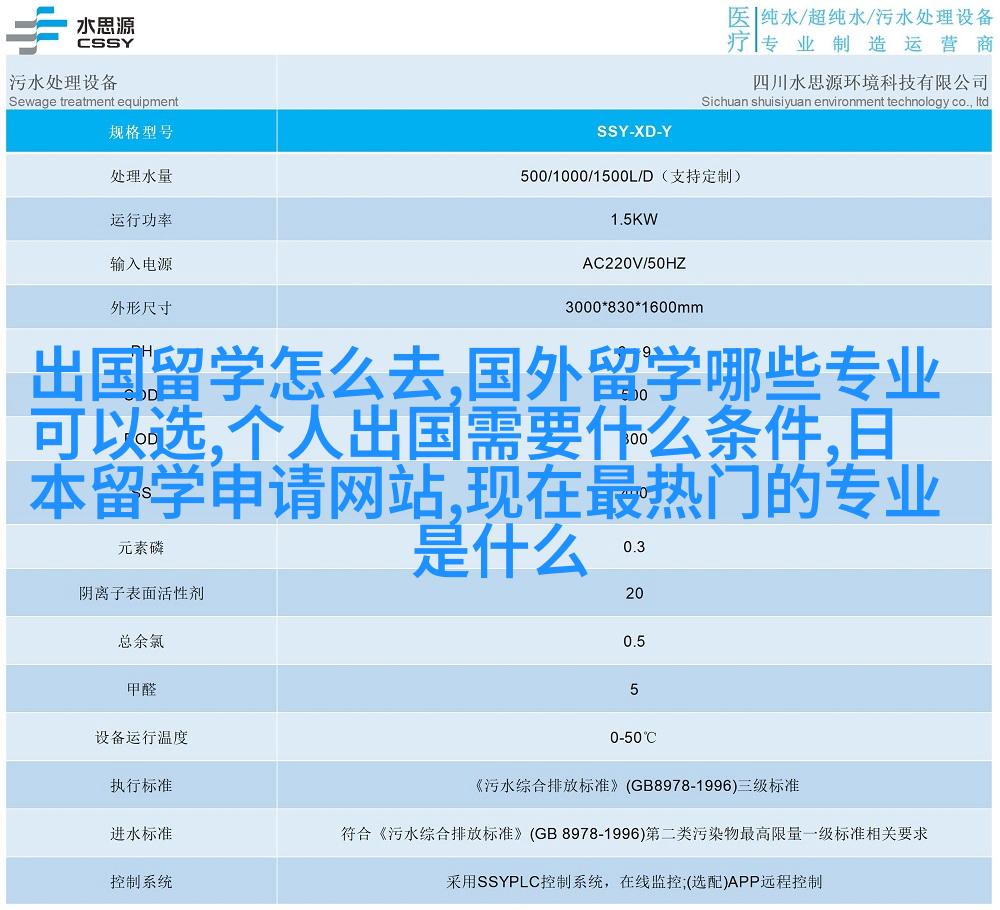Viewport: 1000px width, 910px height.
Task: Click the 设备运行温度 row label
Action: 141,738
